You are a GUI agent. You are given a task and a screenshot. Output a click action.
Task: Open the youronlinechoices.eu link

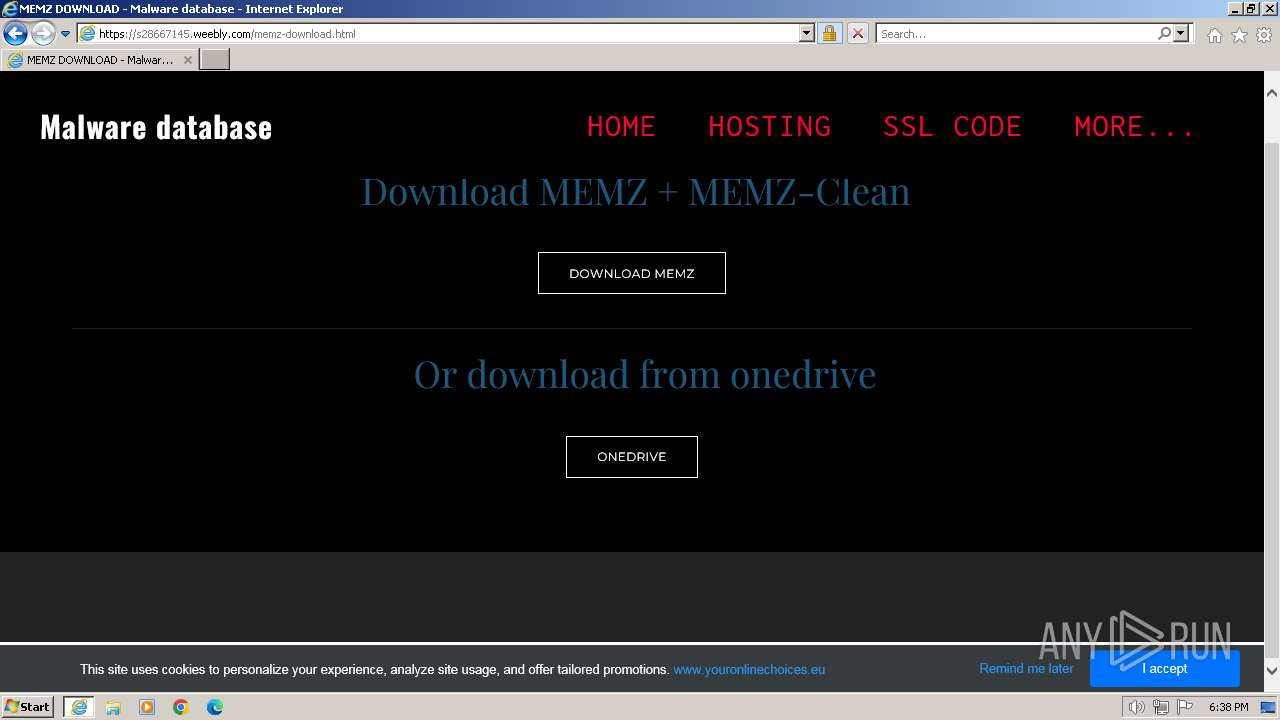coord(749,670)
